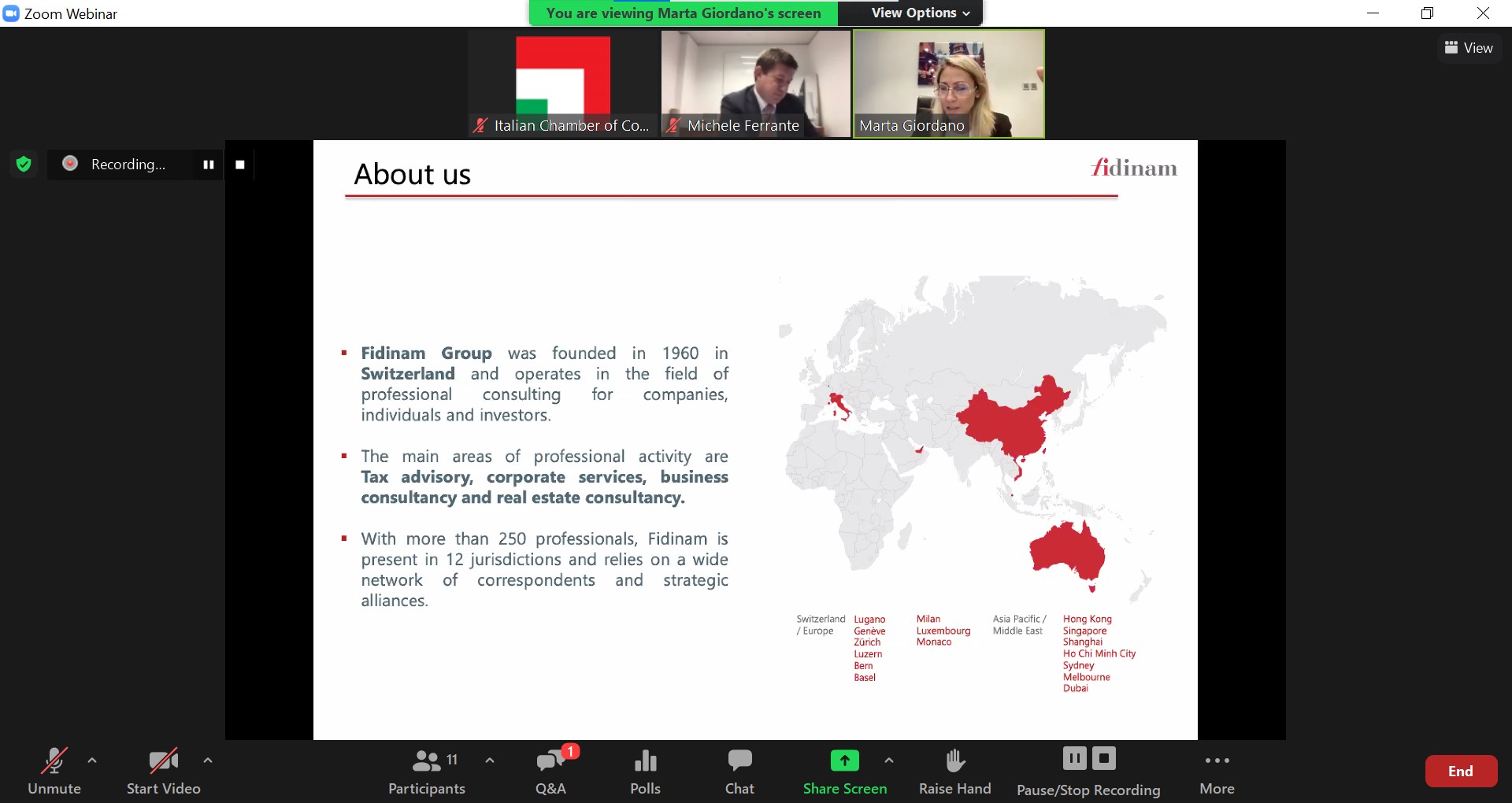This screenshot has width=1512, height=803.
Task: Raise hand in the webinar
Action: click(x=954, y=772)
